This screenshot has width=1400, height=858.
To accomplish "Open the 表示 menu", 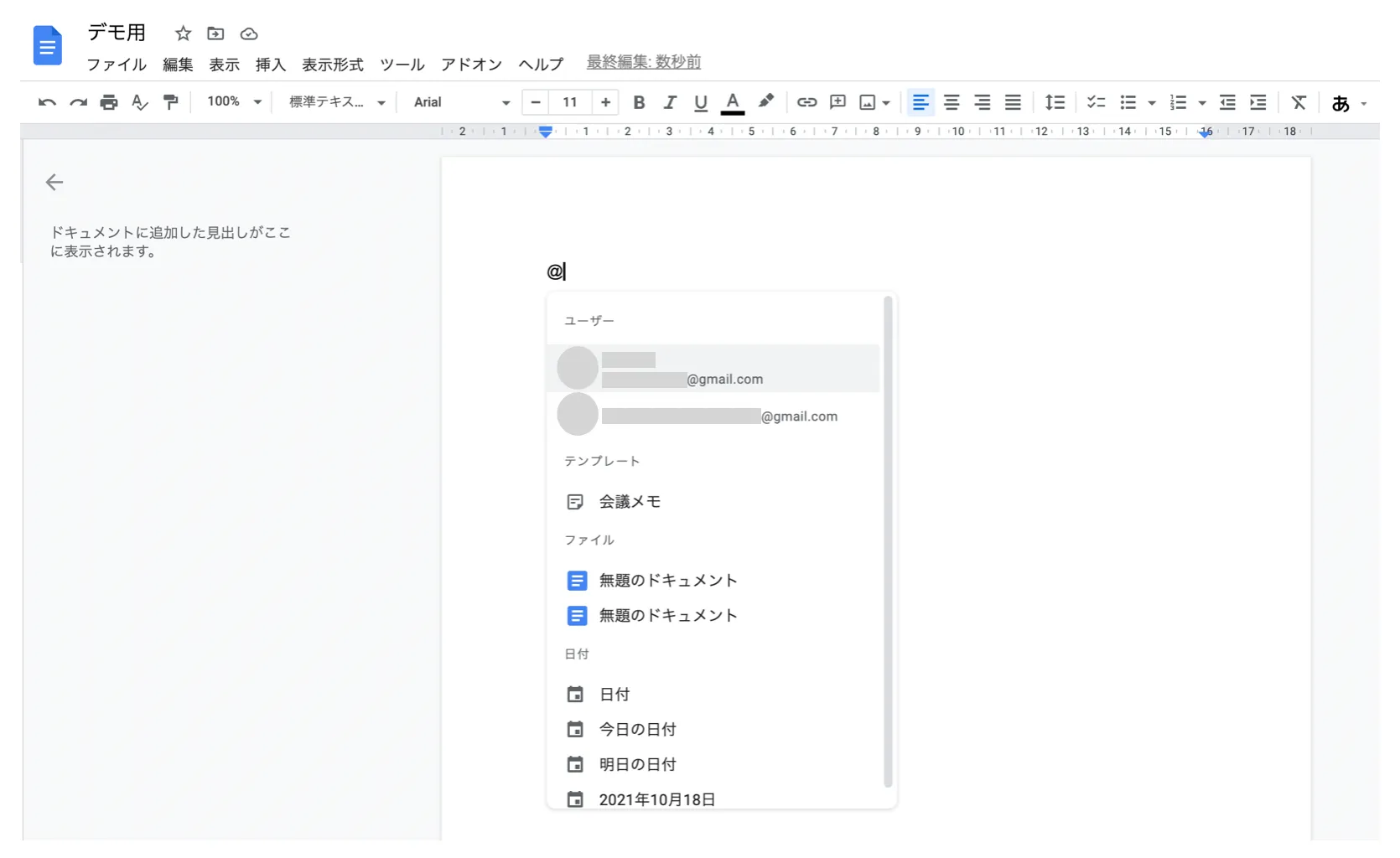I will pyautogui.click(x=224, y=65).
